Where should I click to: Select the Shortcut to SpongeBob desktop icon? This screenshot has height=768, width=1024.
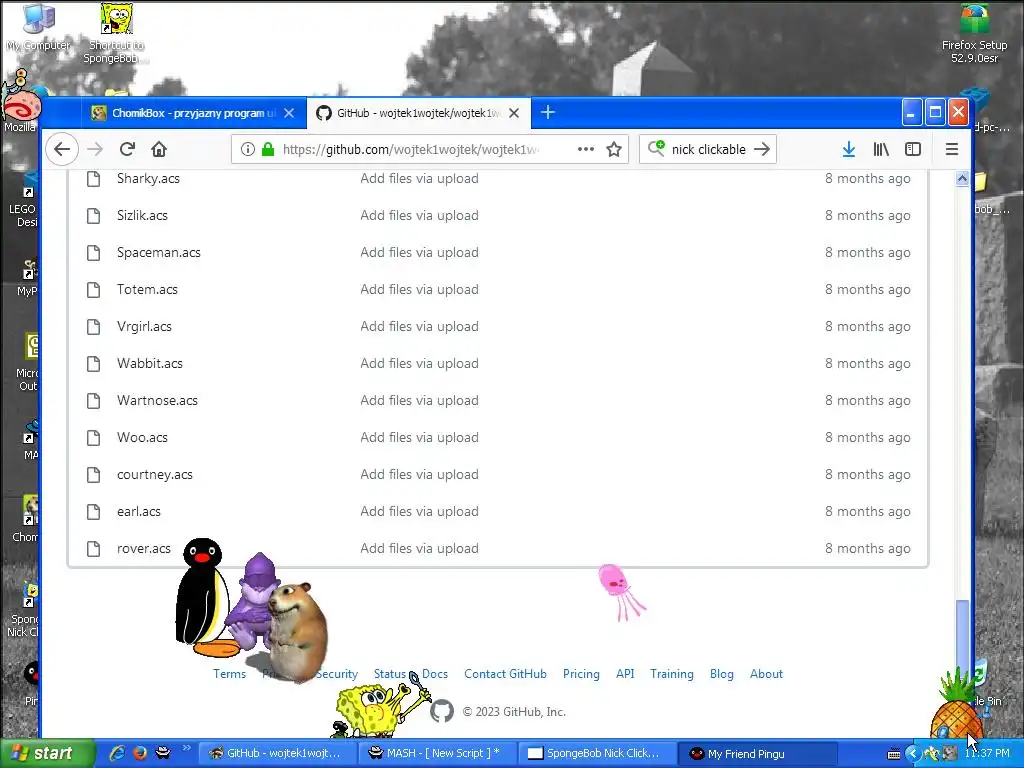tap(116, 33)
